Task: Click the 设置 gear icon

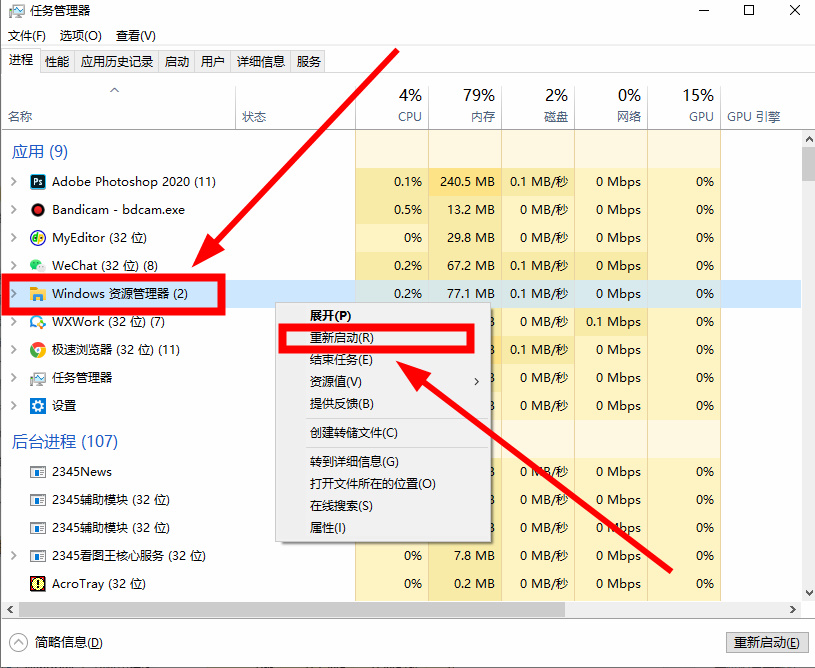Action: point(39,405)
